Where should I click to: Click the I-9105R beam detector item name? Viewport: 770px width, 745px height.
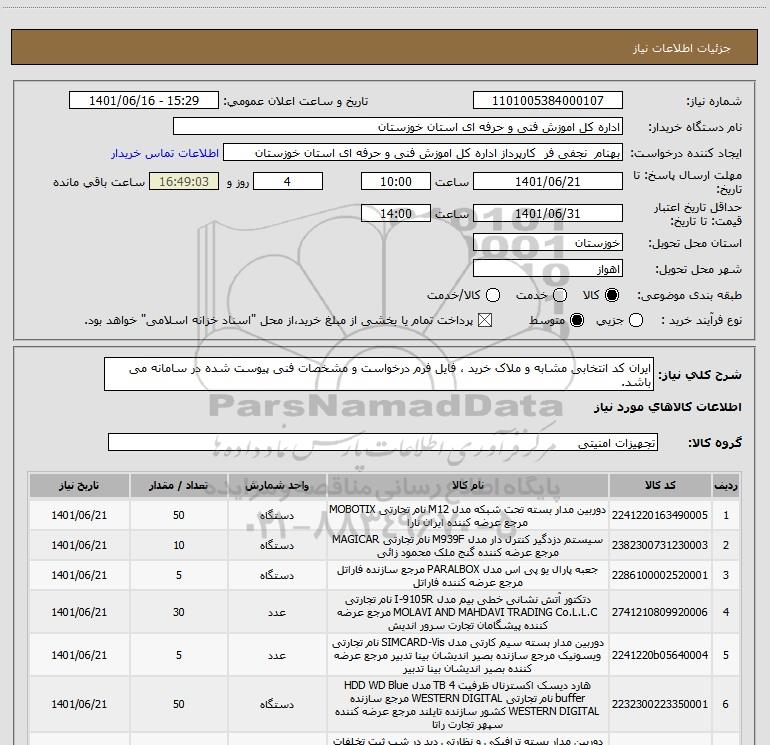(x=468, y=612)
